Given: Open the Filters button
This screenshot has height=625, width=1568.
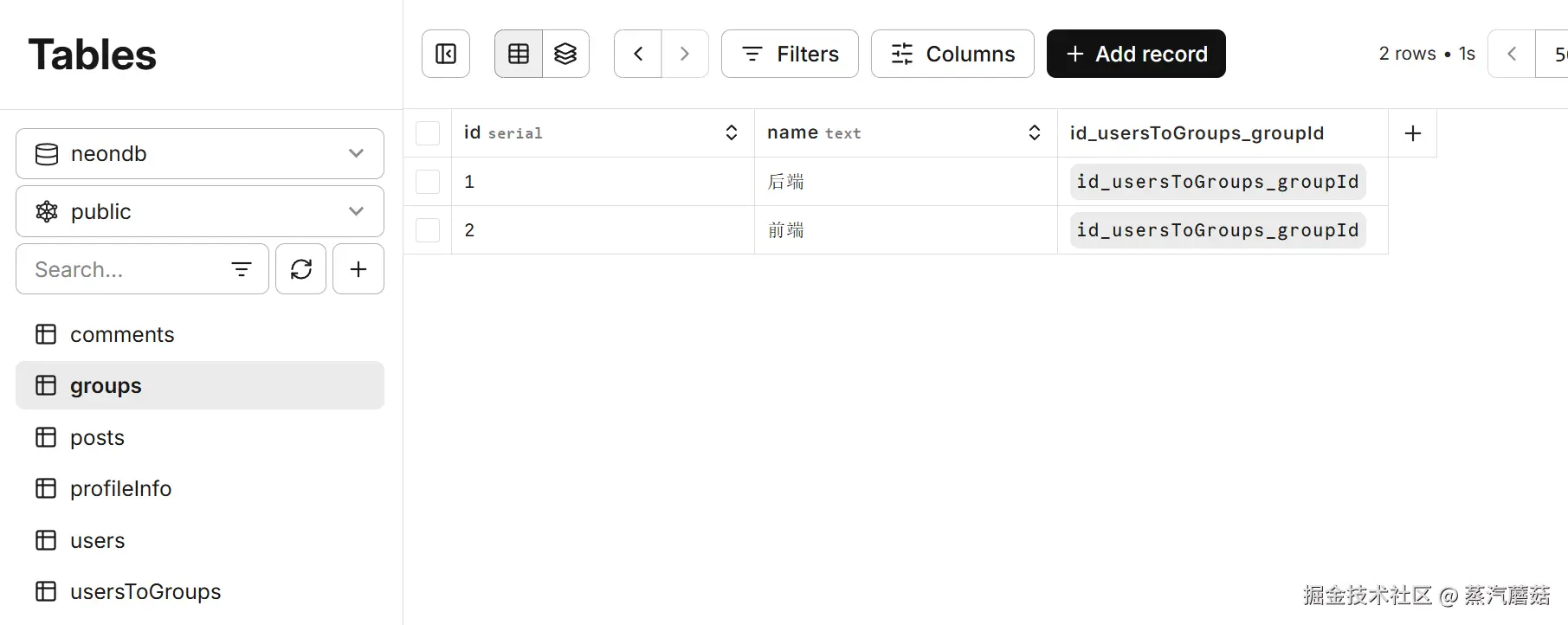Looking at the screenshot, I should (x=790, y=54).
